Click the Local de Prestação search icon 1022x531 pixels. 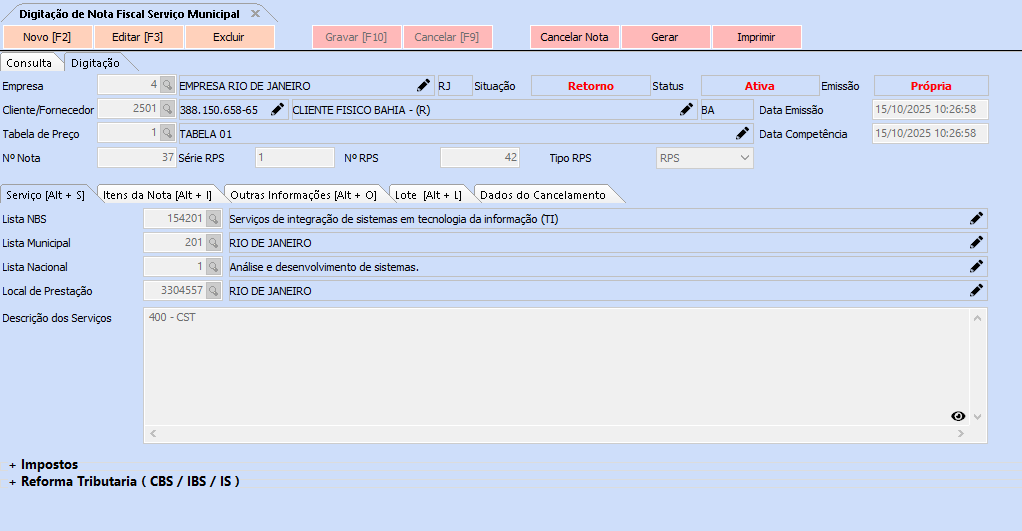click(x=213, y=291)
